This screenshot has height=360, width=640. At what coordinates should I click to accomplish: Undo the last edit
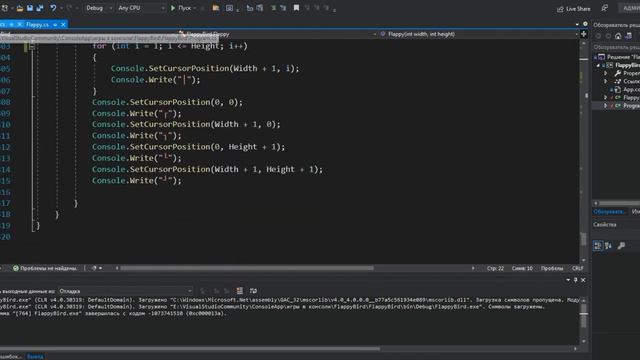pyautogui.click(x=53, y=8)
